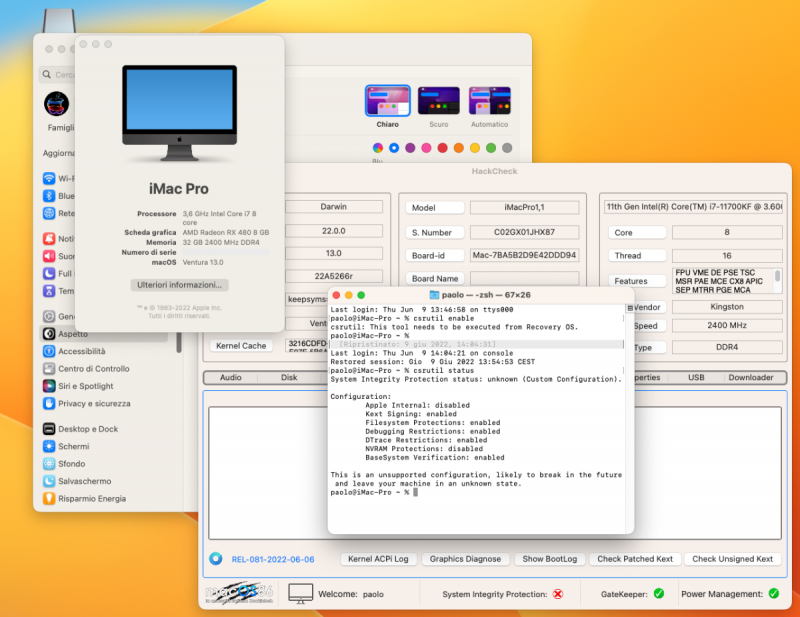Switch to the Audio tab
The width and height of the screenshot is (800, 617).
(x=231, y=378)
